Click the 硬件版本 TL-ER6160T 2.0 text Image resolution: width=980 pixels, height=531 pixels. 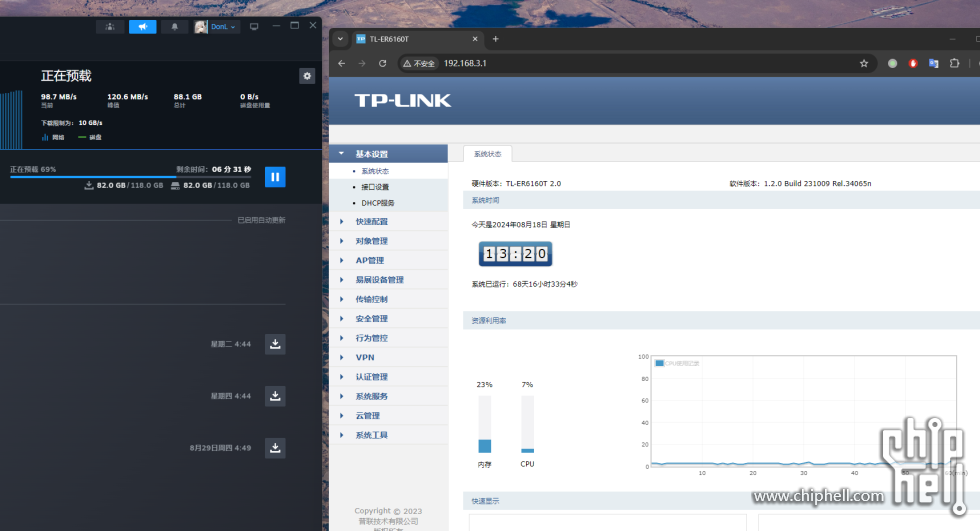pos(516,184)
